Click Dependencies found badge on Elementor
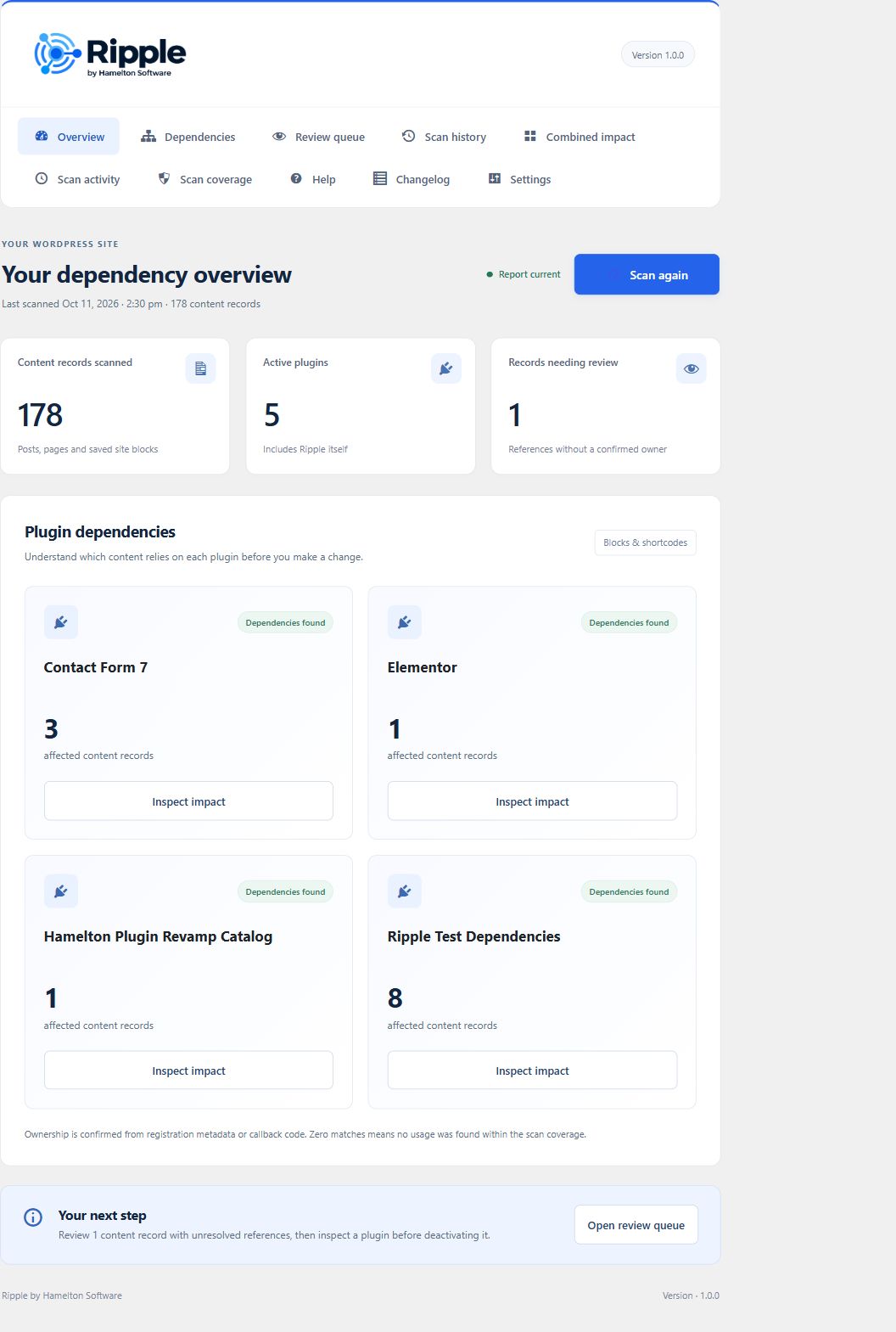Image resolution: width=896 pixels, height=1332 pixels. pyautogui.click(x=629, y=622)
